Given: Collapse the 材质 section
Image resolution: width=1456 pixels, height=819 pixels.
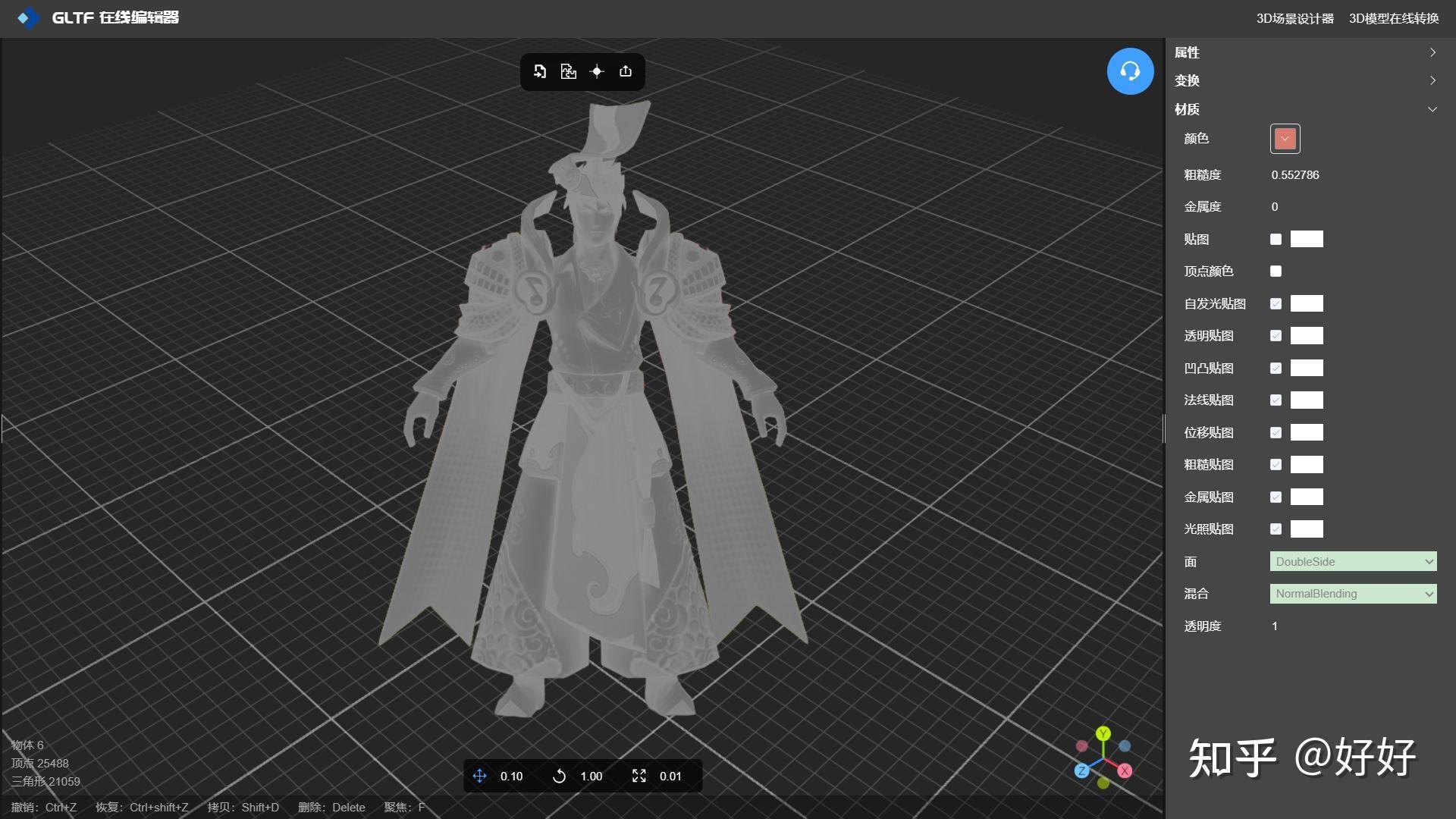Looking at the screenshot, I should [1305, 109].
